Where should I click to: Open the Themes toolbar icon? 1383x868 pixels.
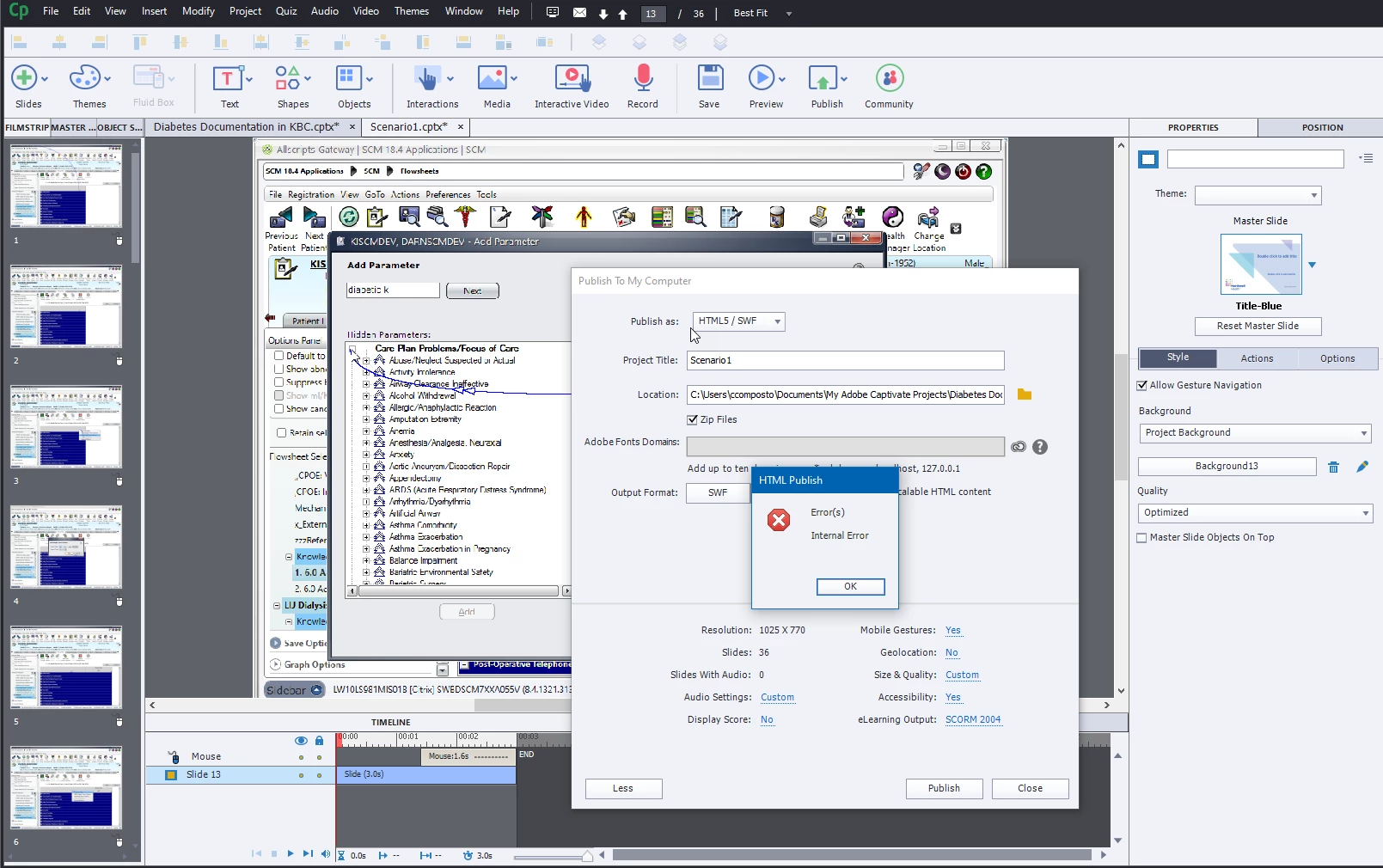[x=84, y=78]
